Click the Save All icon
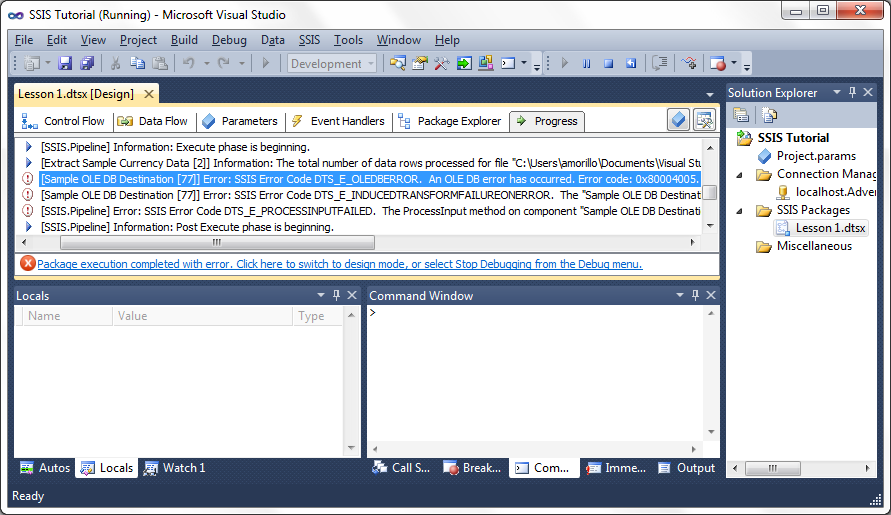This screenshot has height=515, width=891. tap(86, 63)
